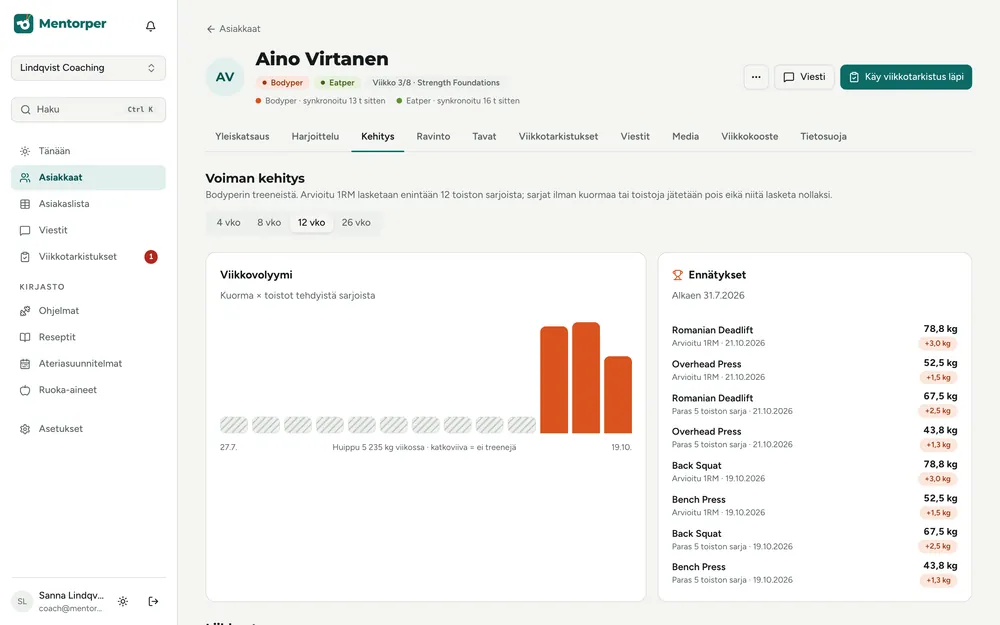1000x625 pixels.
Task: Select the 8 vko time range
Action: pyautogui.click(x=269, y=223)
